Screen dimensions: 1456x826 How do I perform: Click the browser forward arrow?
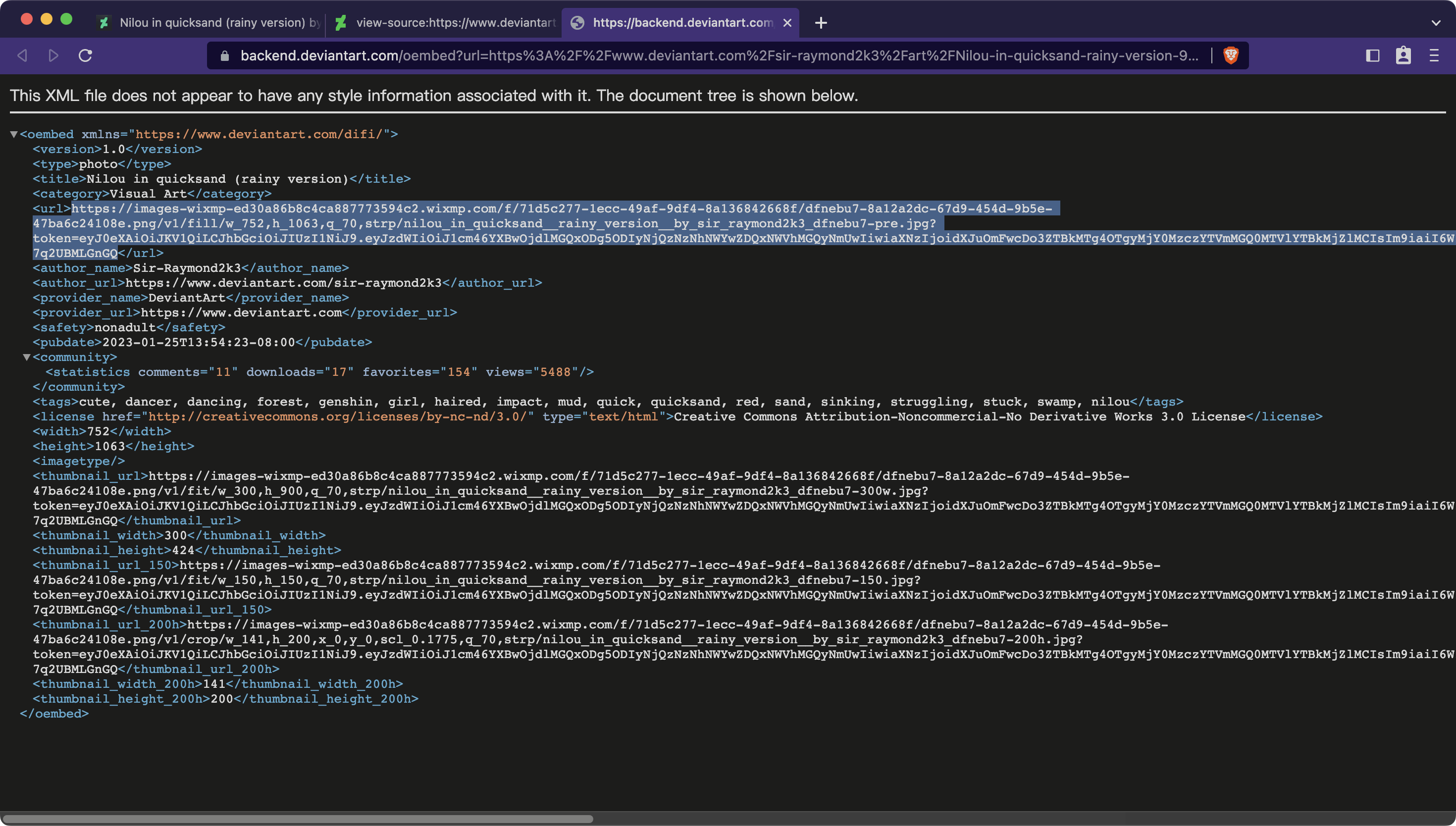pyautogui.click(x=54, y=55)
